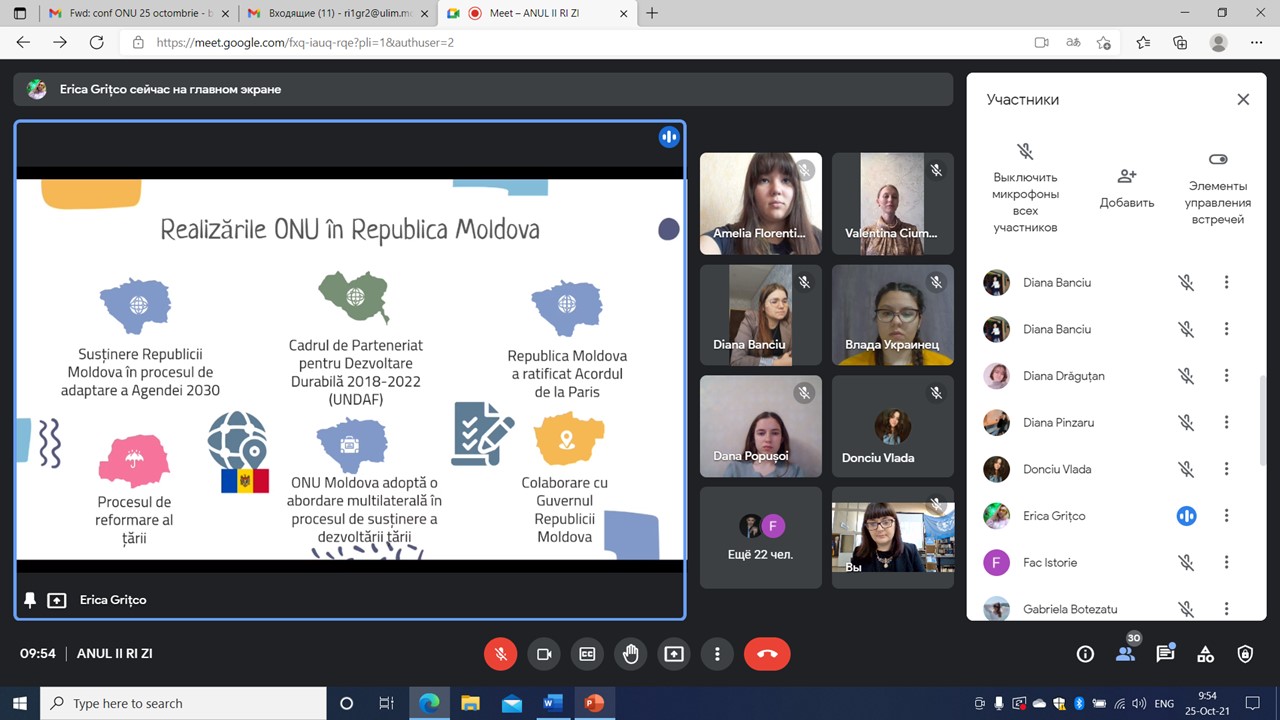The height and width of the screenshot is (720, 1280).
Task: Select your own Вы video tile
Action: coord(893,538)
